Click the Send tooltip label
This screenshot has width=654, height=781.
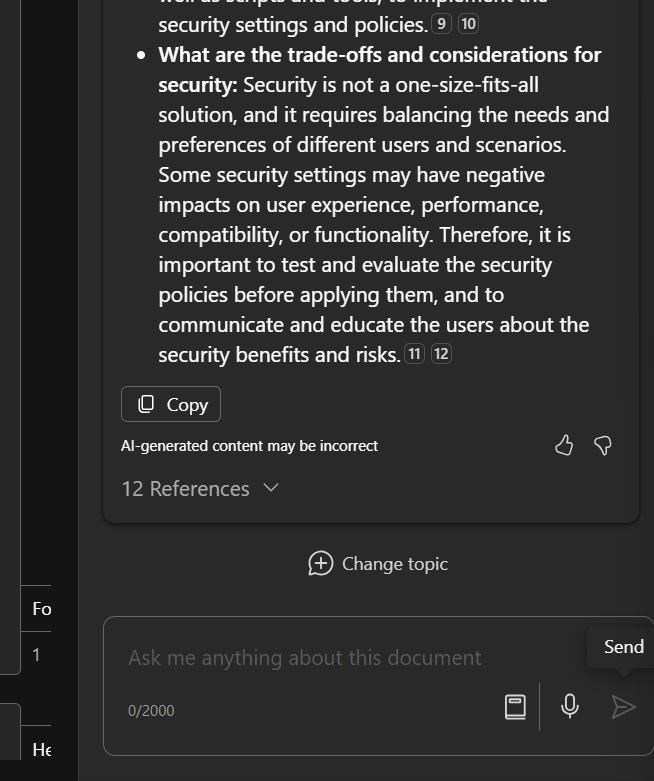coord(623,646)
